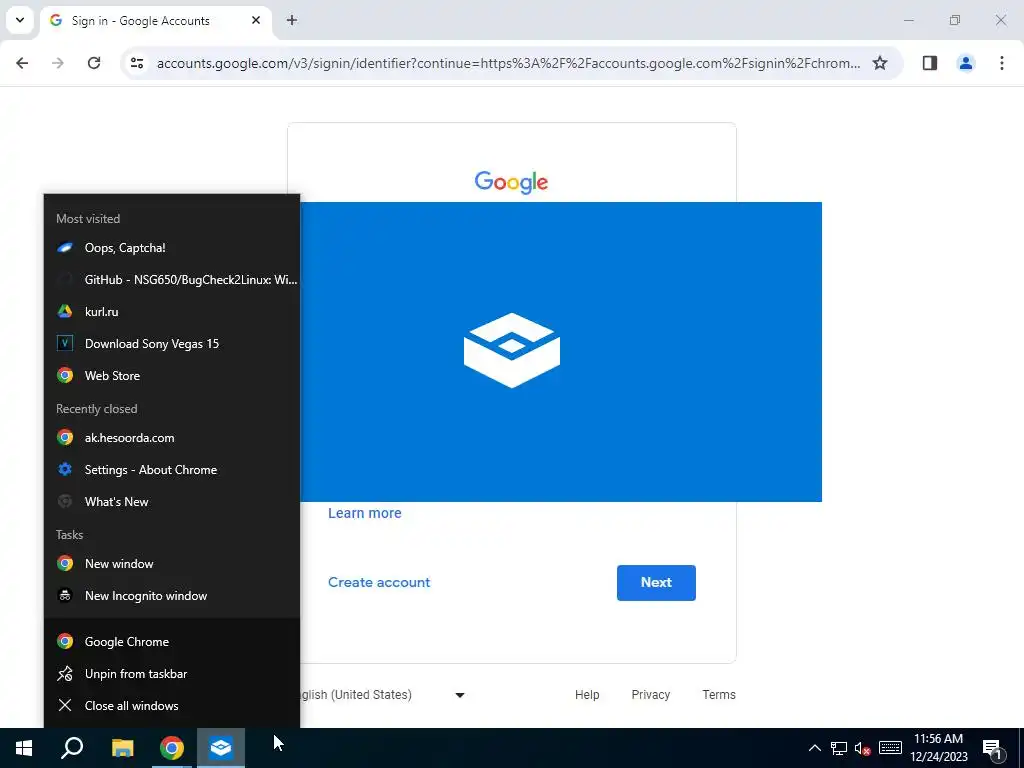Viewport: 1024px width, 768px height.
Task: Open the Help footer link
Action: click(587, 694)
